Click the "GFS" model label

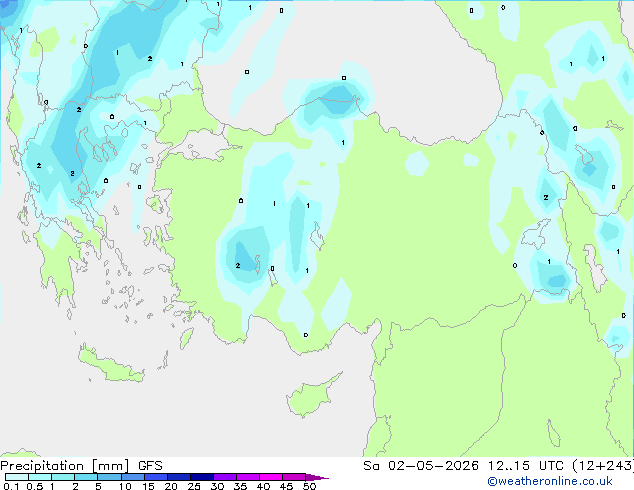coord(150,466)
